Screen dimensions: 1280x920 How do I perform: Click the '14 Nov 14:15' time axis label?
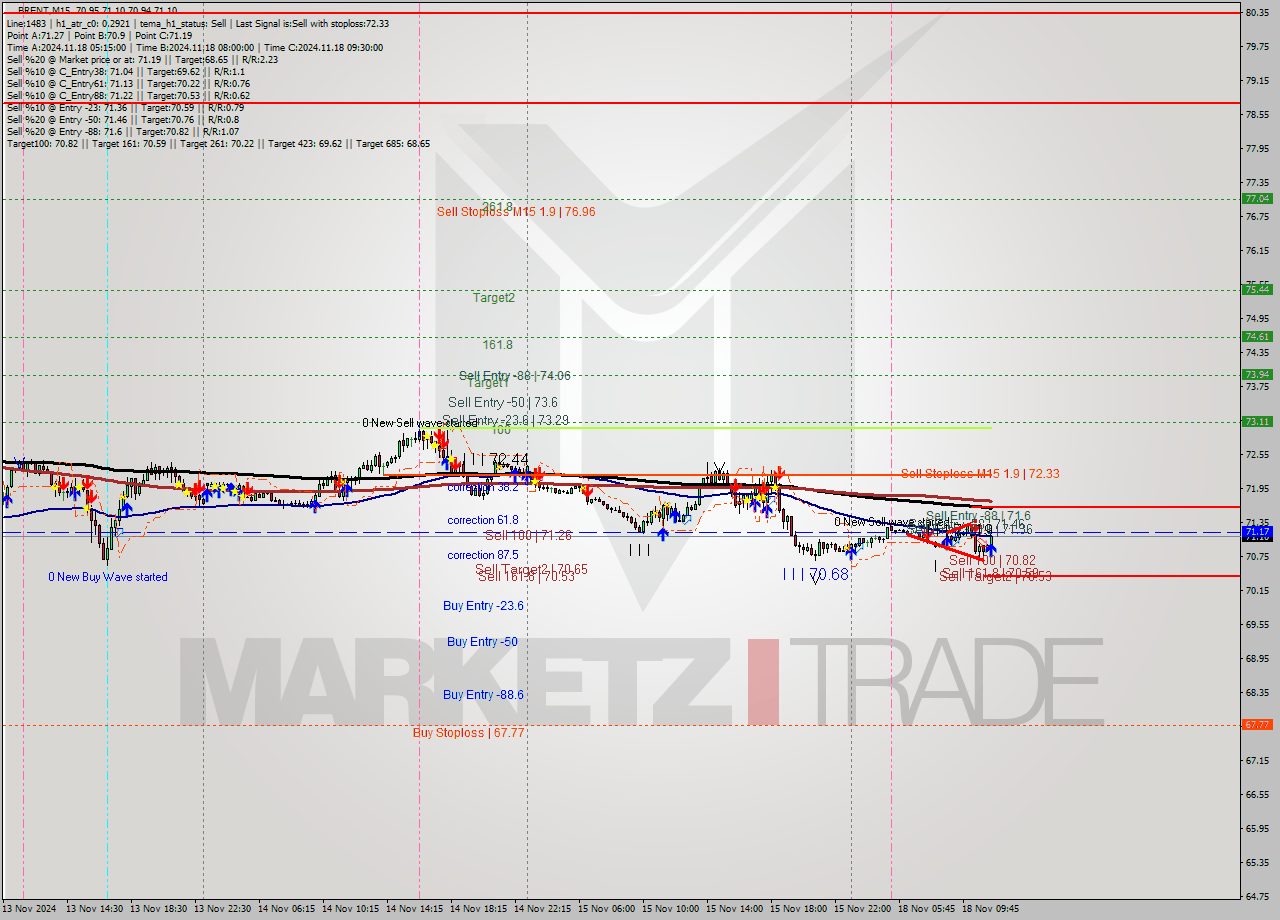[415, 909]
